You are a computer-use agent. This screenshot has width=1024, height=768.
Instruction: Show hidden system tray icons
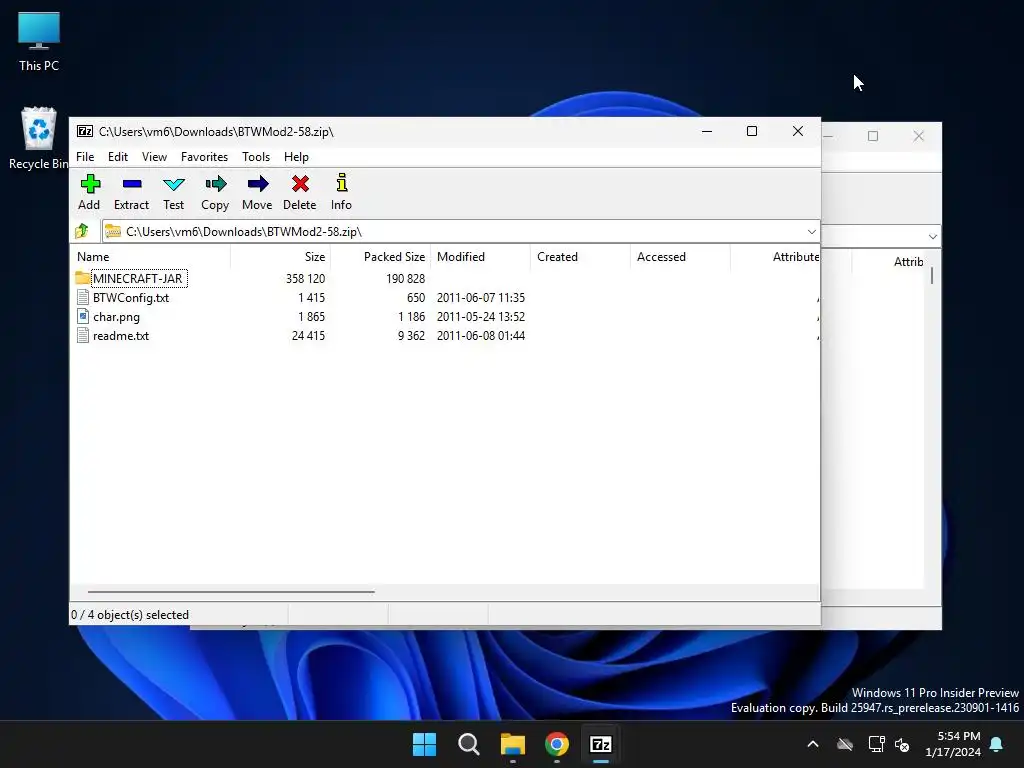click(813, 744)
